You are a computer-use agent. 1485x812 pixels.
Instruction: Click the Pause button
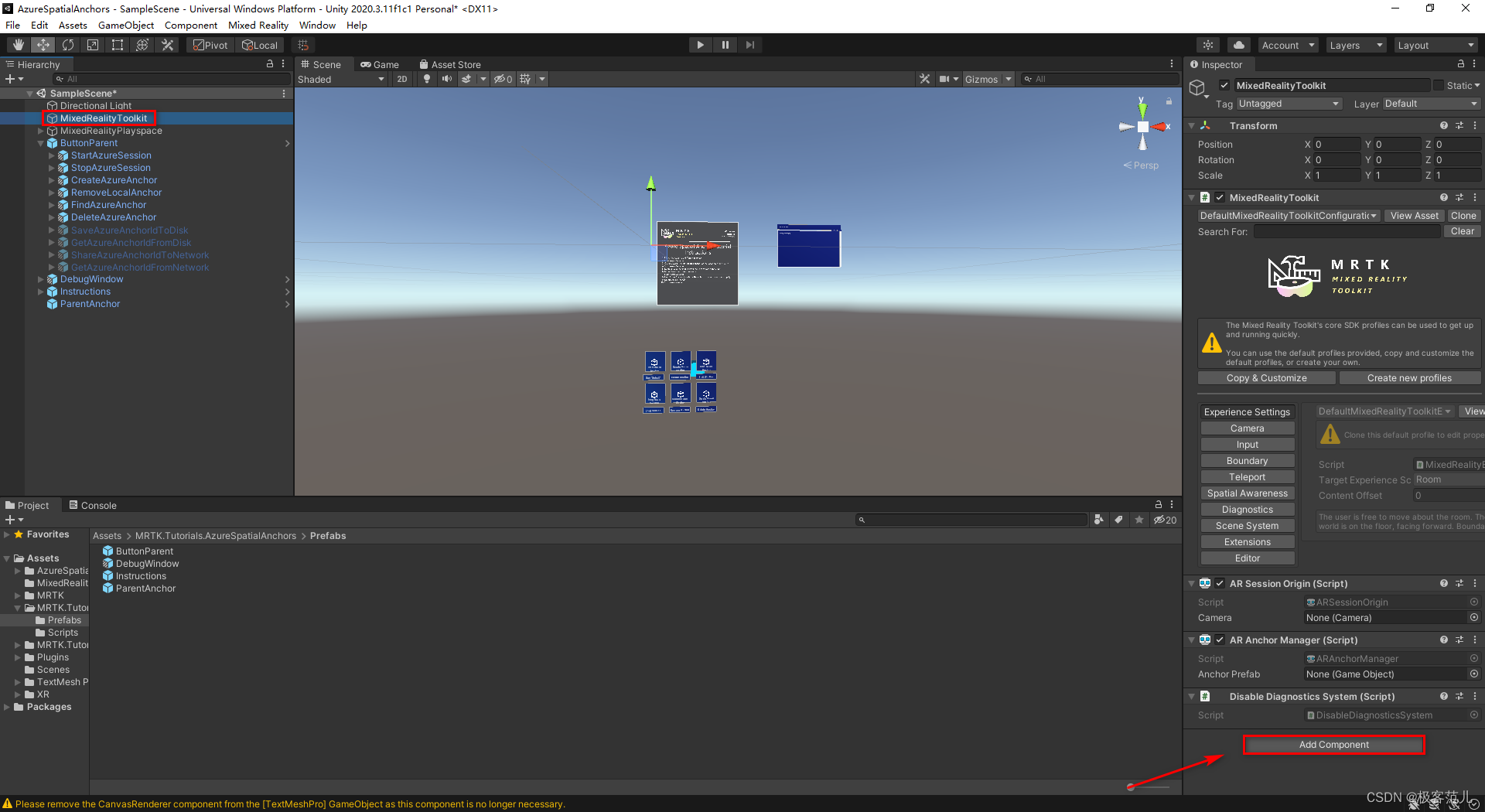click(x=725, y=45)
